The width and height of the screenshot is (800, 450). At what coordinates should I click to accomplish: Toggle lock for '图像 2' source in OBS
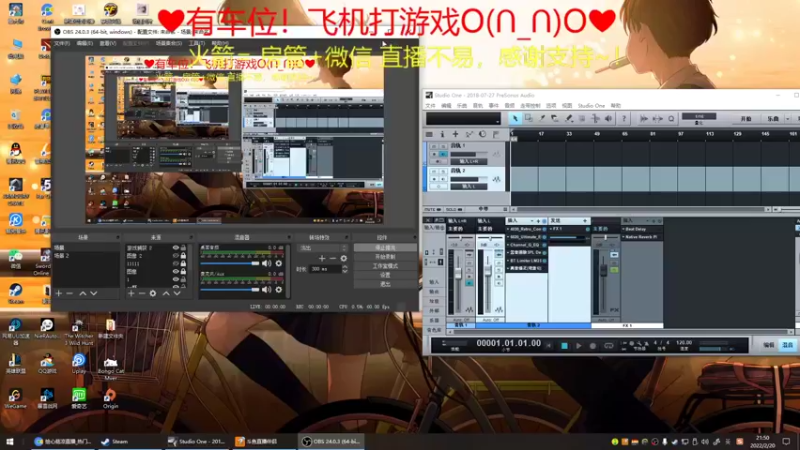tap(183, 256)
